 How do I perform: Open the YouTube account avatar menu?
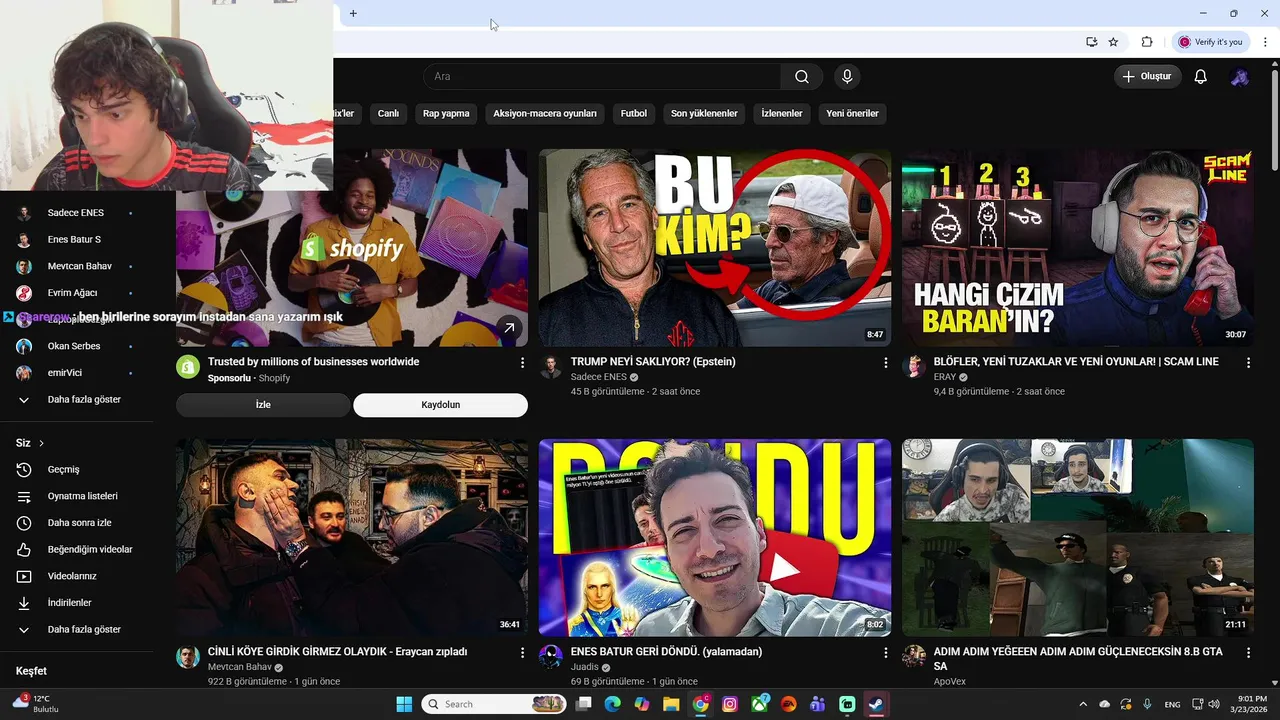pos(1240,77)
